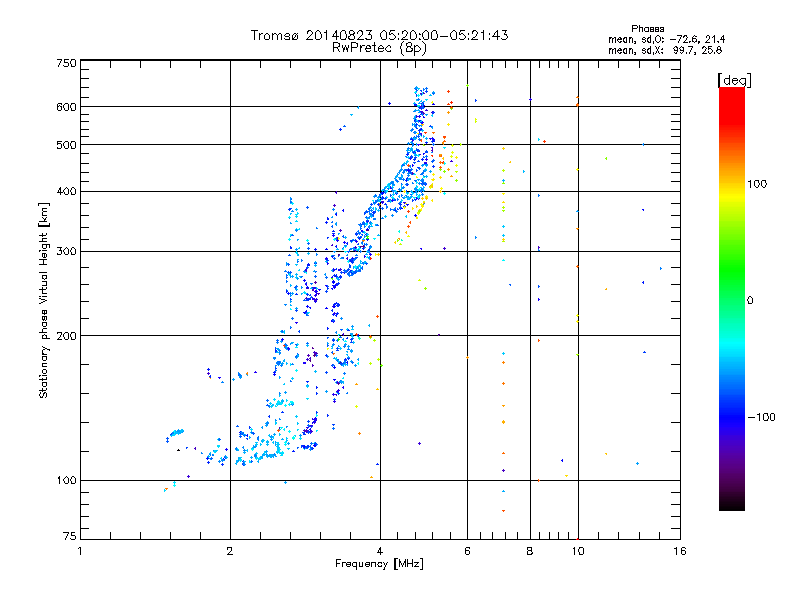Viewport: 800px width, 600px height.
Task: Click the y-axis tick label '75'
Action: pos(69,536)
